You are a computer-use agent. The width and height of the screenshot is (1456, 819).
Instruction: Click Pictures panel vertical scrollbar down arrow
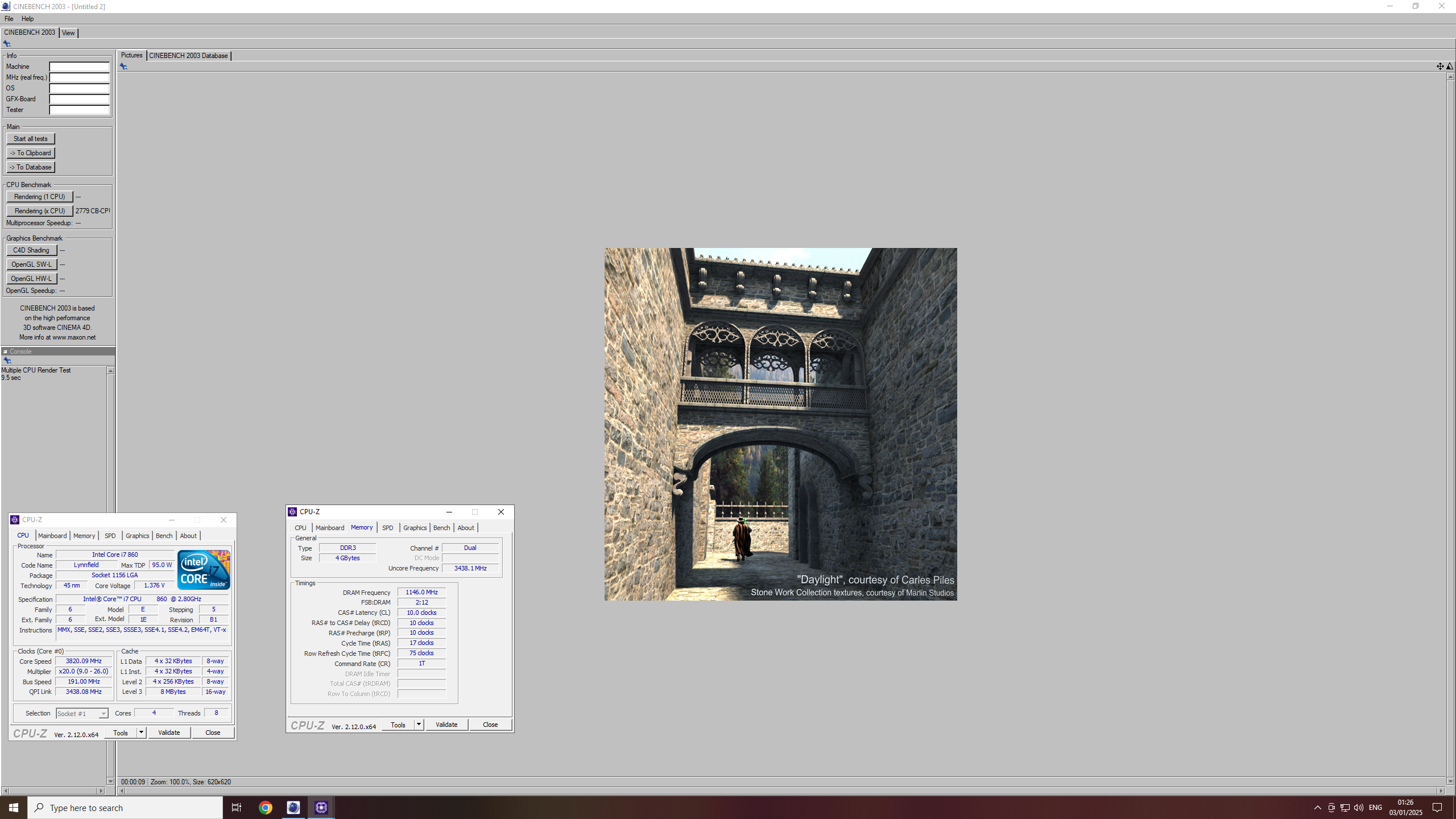(x=1450, y=781)
